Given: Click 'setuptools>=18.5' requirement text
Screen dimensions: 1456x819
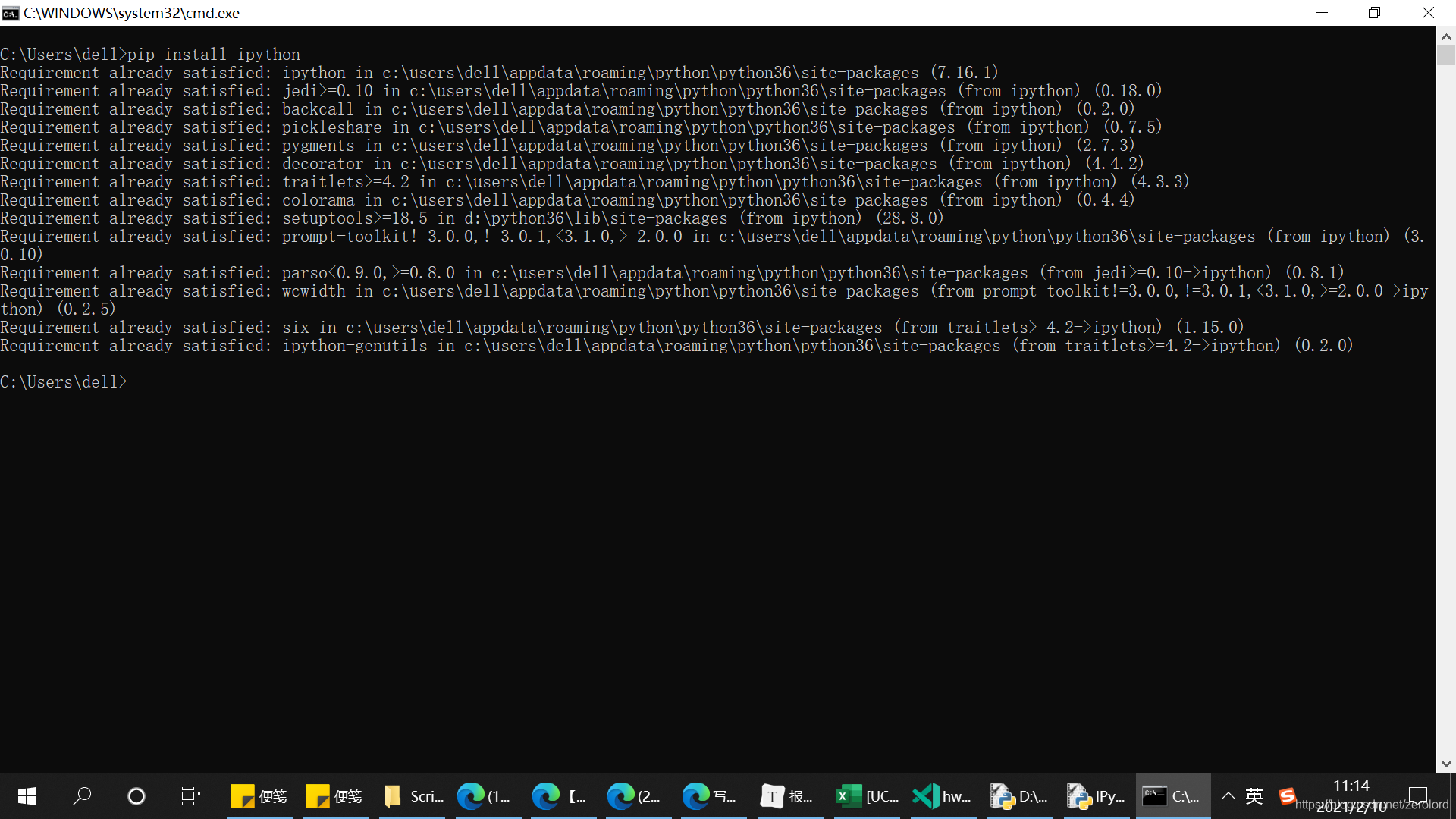Looking at the screenshot, I should point(355,218).
